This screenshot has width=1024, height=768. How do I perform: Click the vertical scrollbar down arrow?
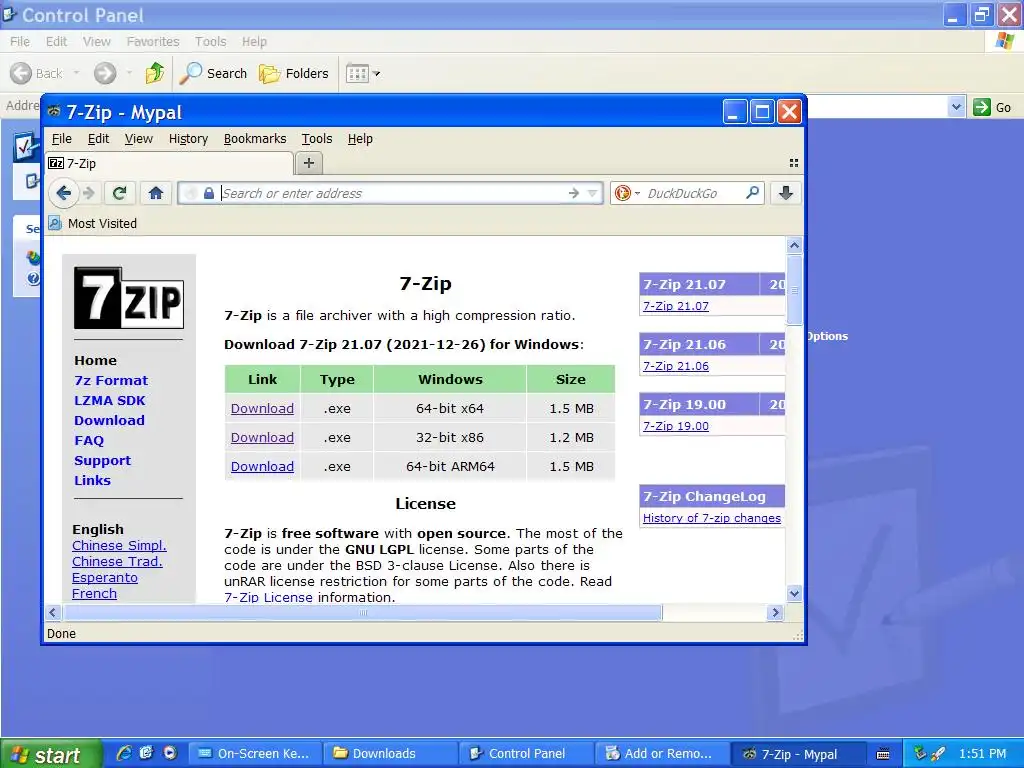point(794,594)
